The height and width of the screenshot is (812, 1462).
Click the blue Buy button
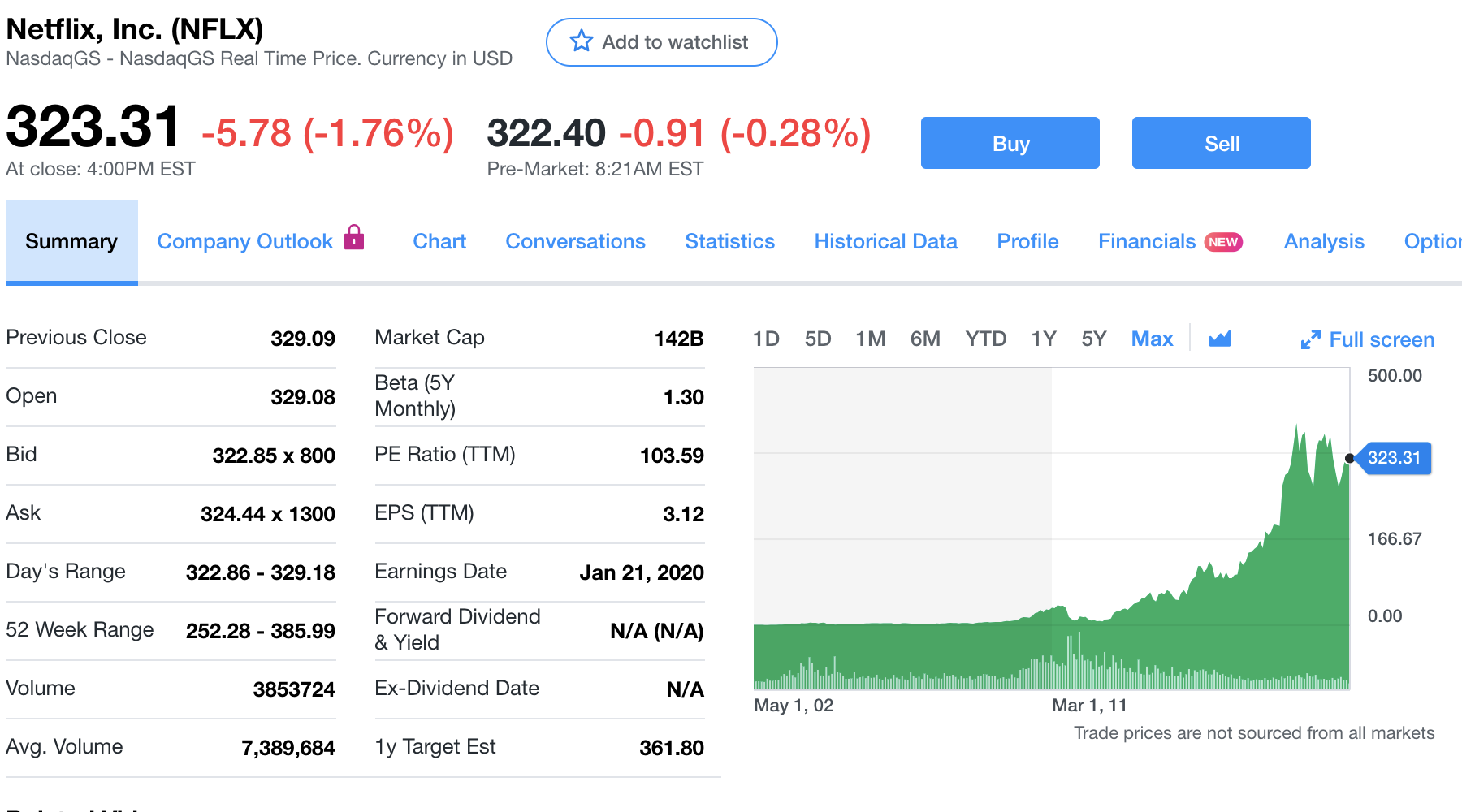(1010, 143)
